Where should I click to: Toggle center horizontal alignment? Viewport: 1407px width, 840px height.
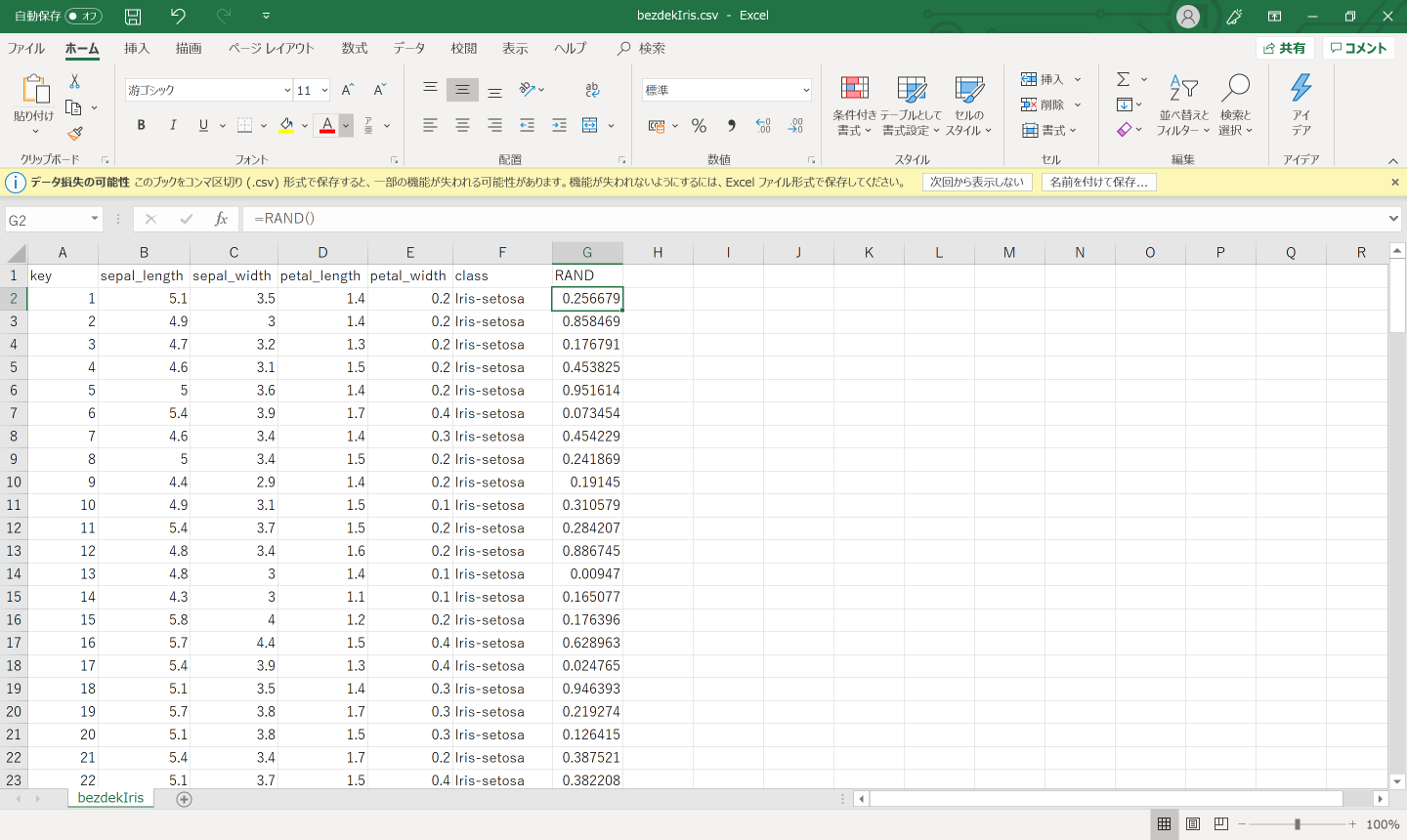pyautogui.click(x=462, y=125)
